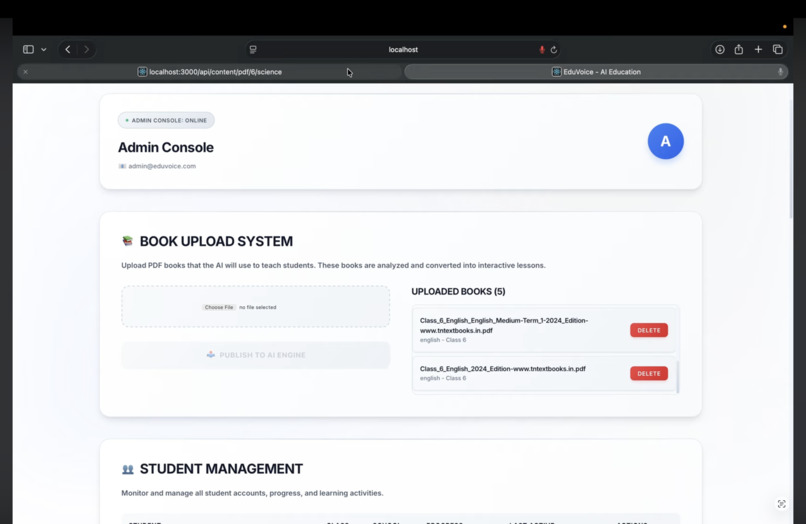Viewport: 806px width, 524px height.
Task: Reload the page with the refresh icon
Action: pos(554,50)
